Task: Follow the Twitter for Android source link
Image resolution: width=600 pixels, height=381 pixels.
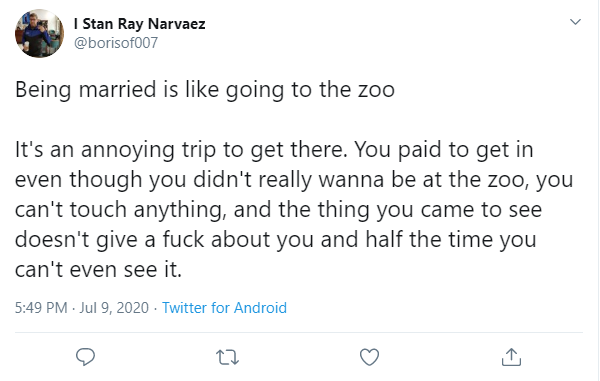Action: 224,308
